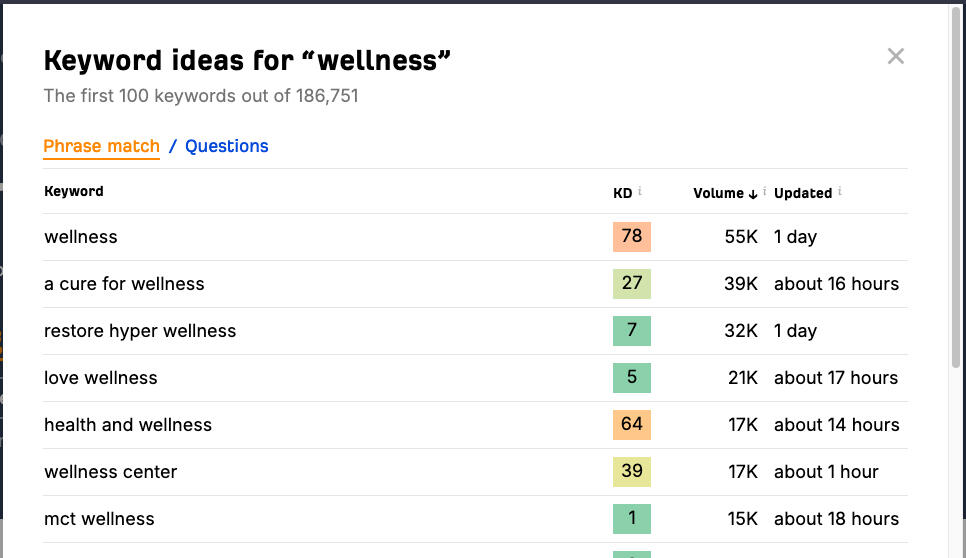Open the "a cure for wellness" keyword
This screenshot has width=966, height=558.
pos(124,284)
